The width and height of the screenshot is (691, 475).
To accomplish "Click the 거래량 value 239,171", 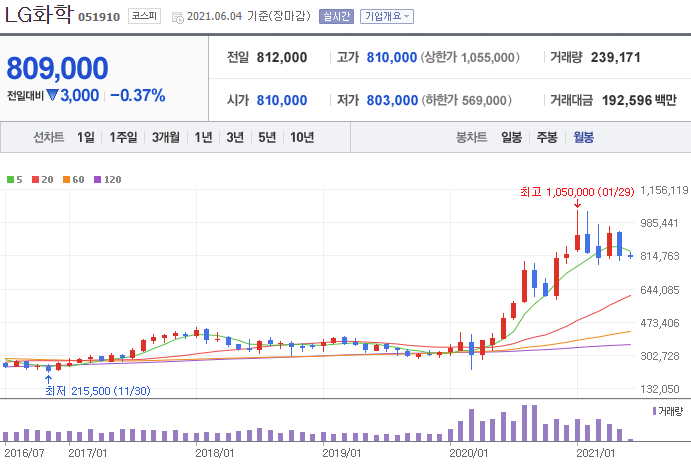I will pyautogui.click(x=616, y=57).
